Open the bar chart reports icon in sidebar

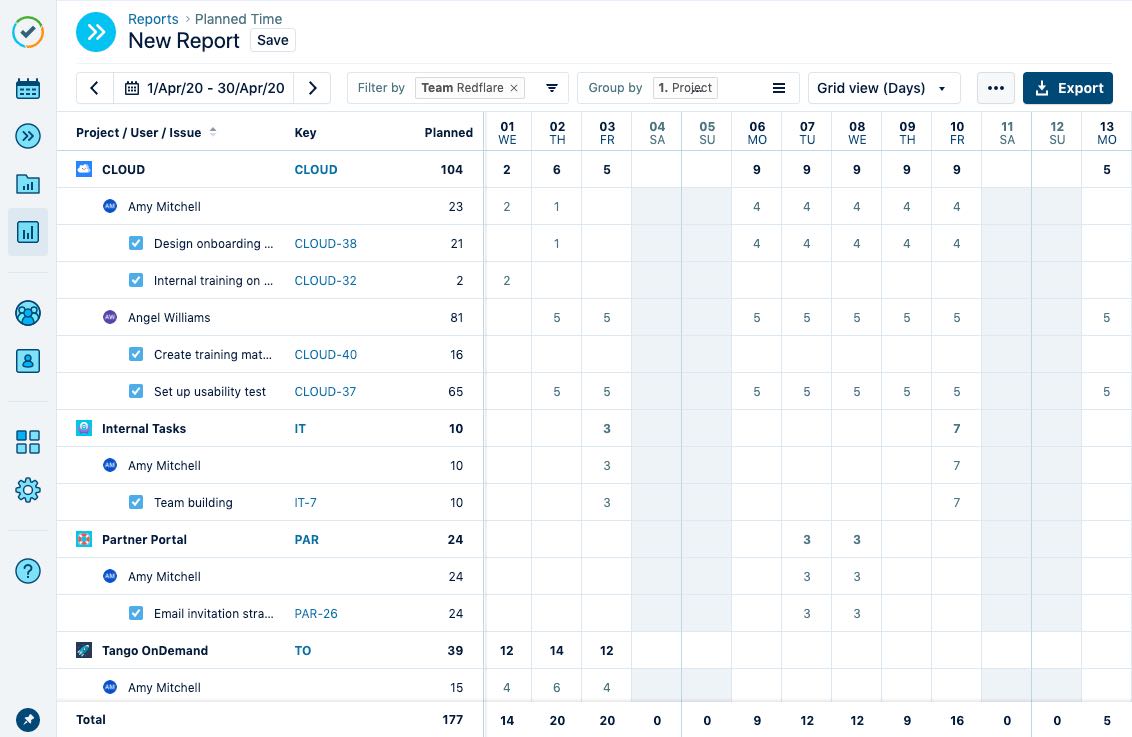[28, 233]
